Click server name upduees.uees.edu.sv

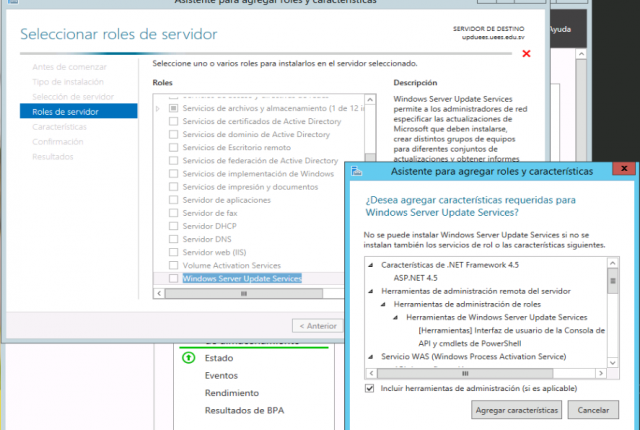coord(493,37)
